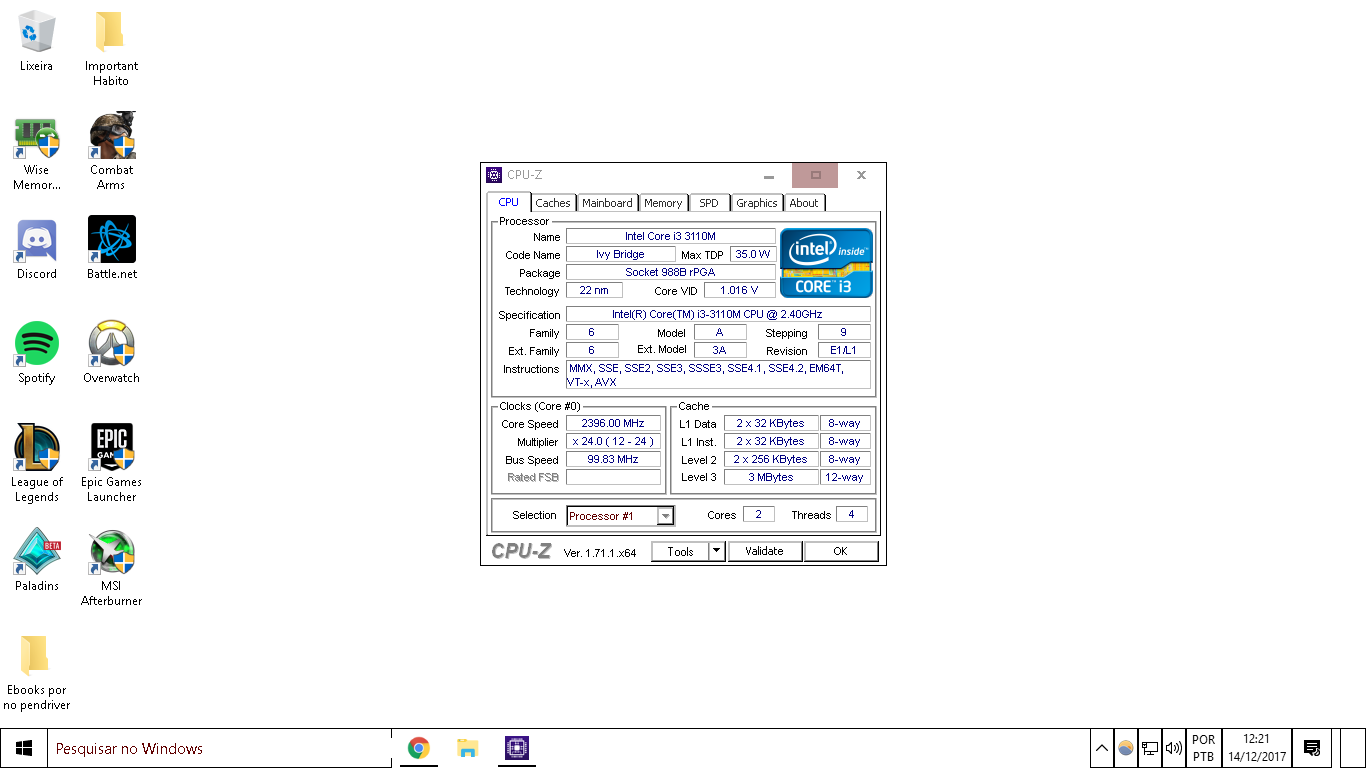Open Chrome from the taskbar
The width and height of the screenshot is (1366, 768).
[419, 748]
